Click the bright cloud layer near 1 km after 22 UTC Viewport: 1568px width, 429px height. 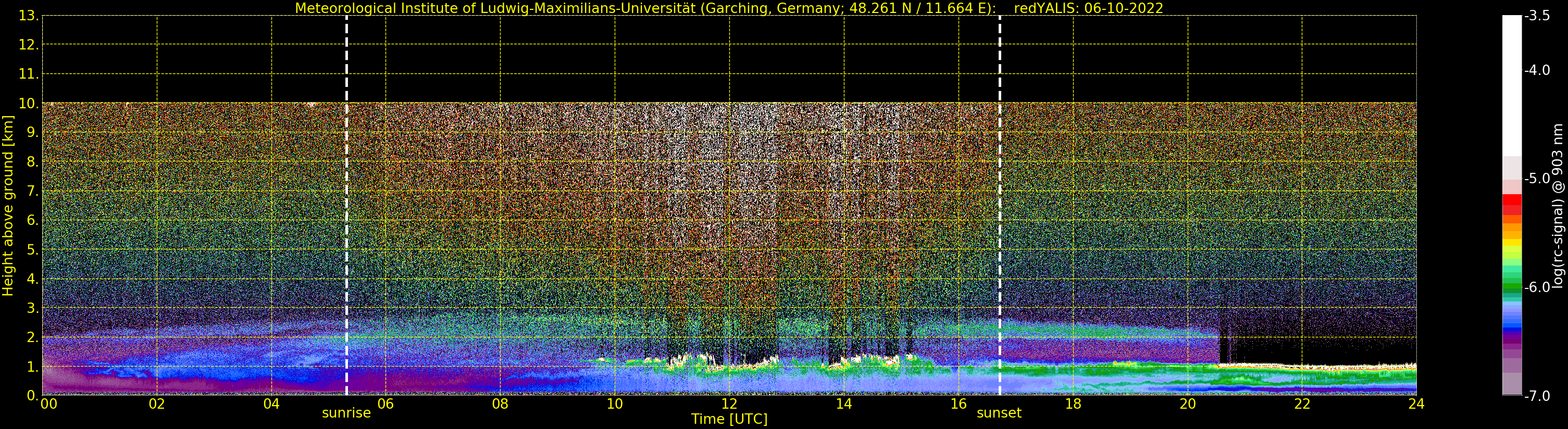tap(1359, 368)
